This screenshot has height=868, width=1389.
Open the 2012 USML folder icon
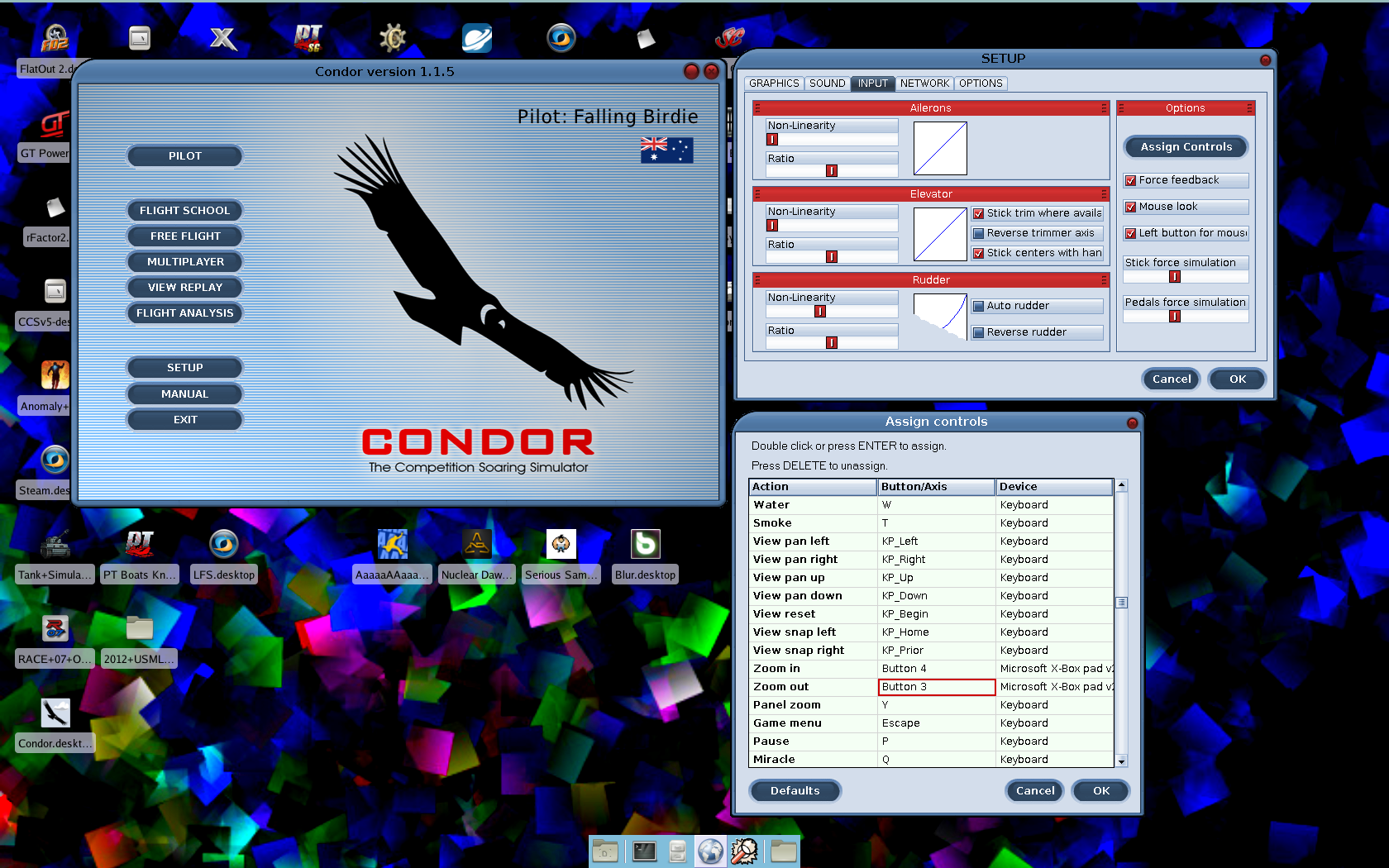click(139, 629)
